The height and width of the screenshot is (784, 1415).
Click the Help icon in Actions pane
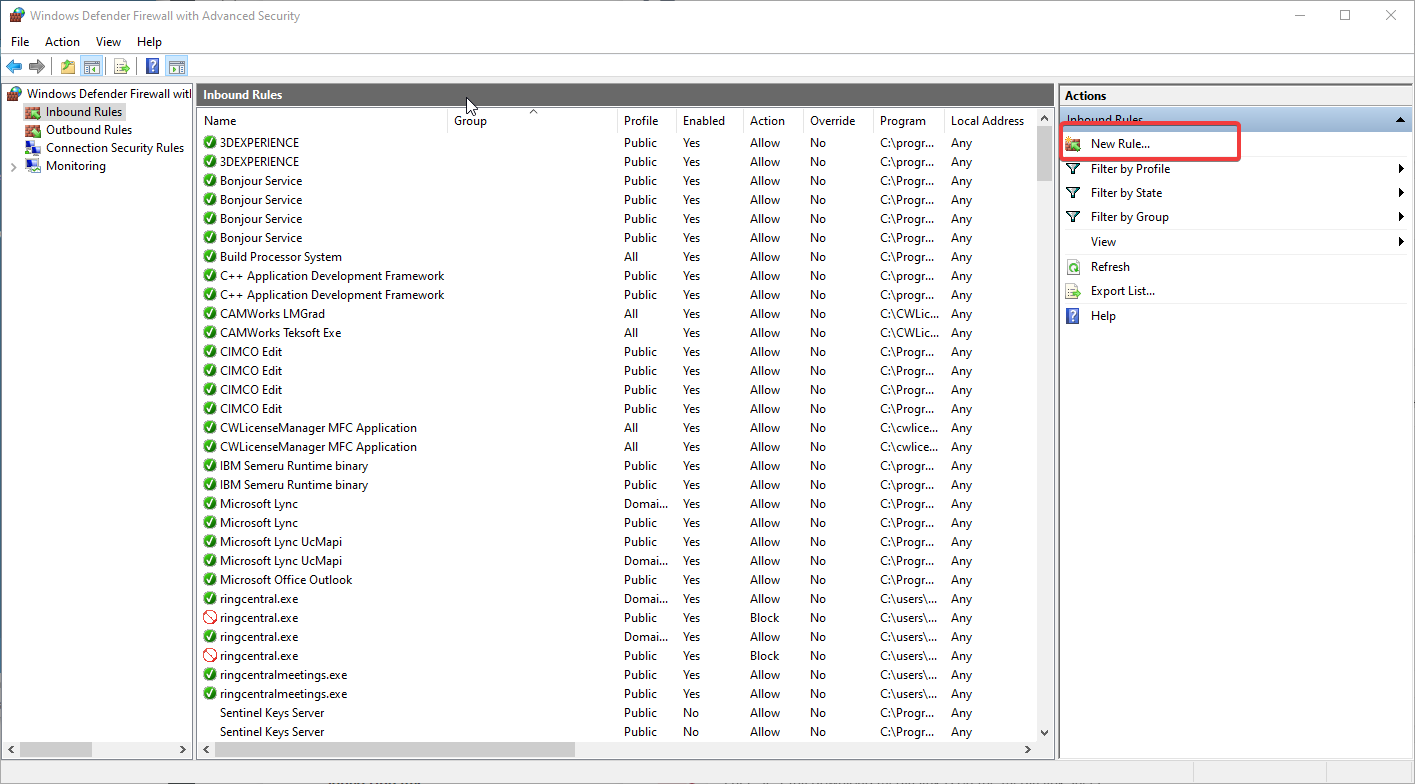[1074, 316]
